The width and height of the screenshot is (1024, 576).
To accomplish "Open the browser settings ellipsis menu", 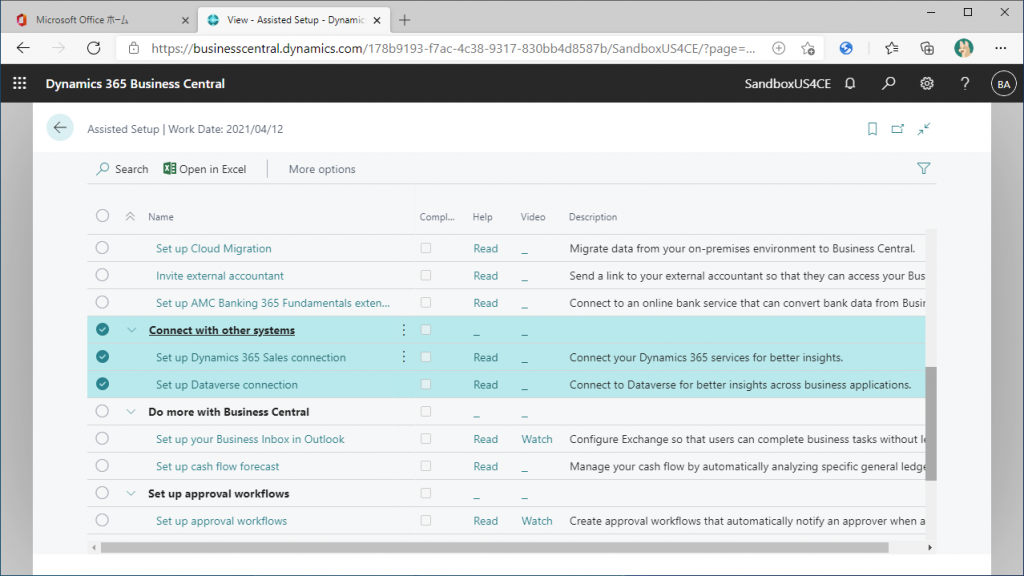I will pos(1000,48).
